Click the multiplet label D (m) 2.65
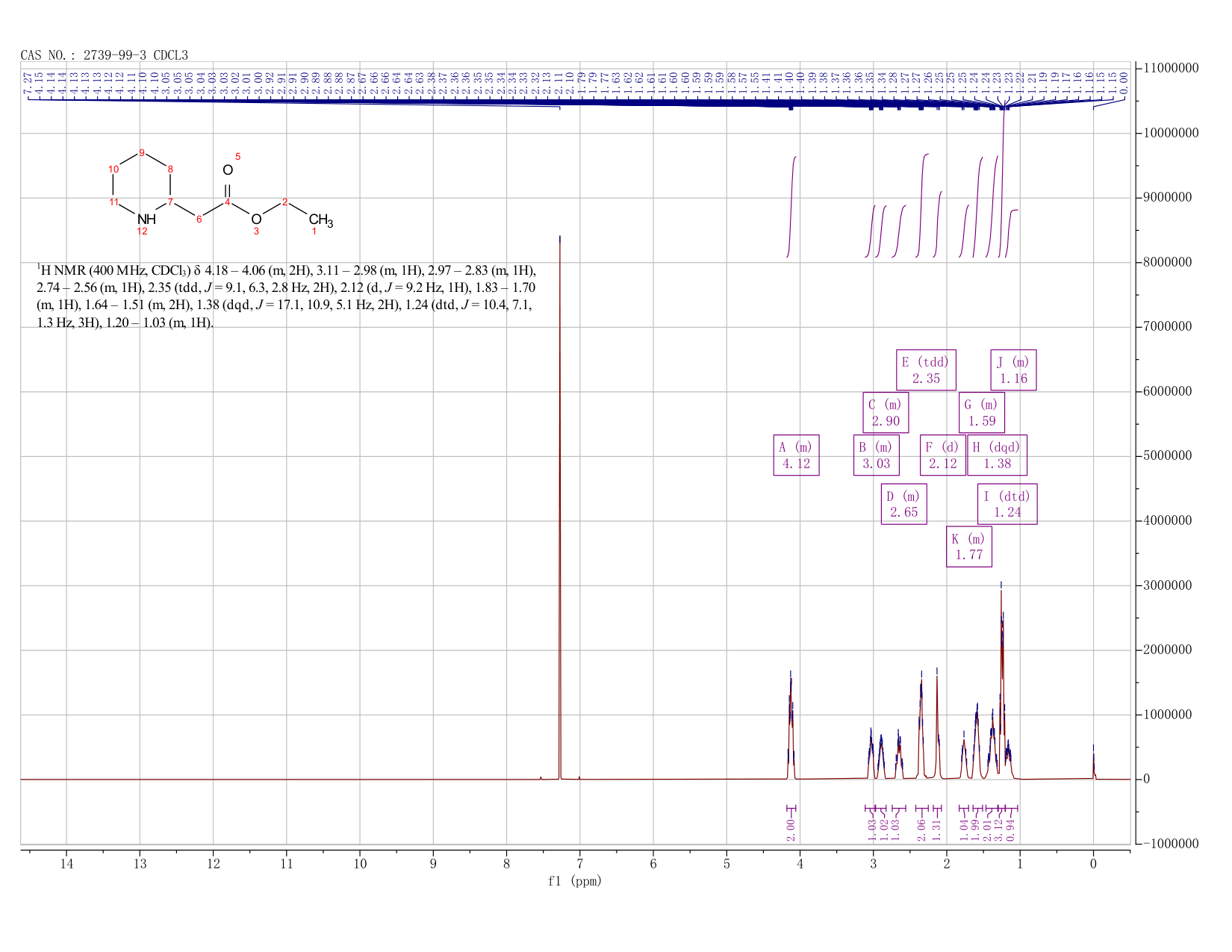Viewport: 1232px width, 952px height. (x=904, y=504)
